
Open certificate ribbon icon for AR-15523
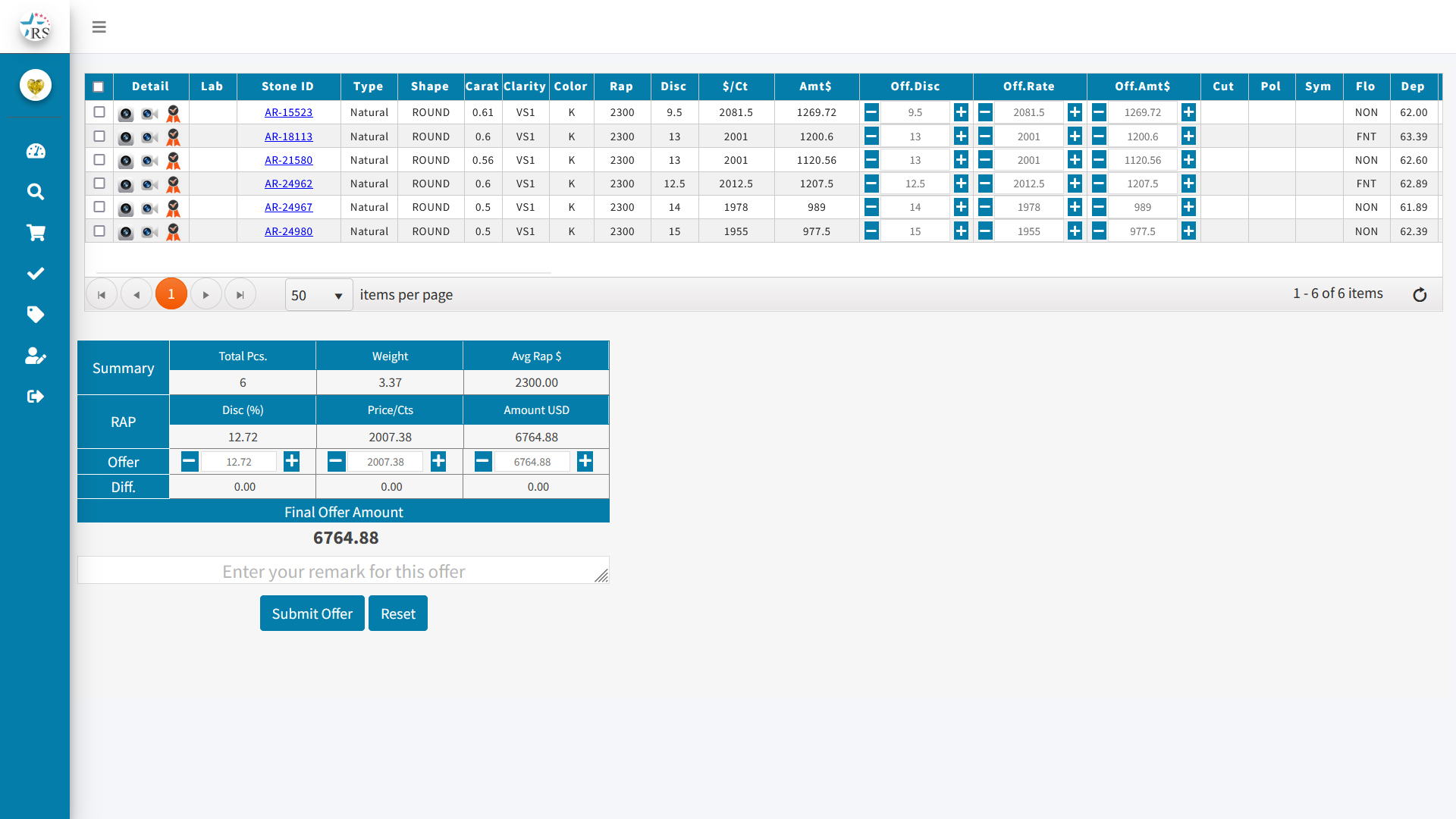pyautogui.click(x=174, y=113)
